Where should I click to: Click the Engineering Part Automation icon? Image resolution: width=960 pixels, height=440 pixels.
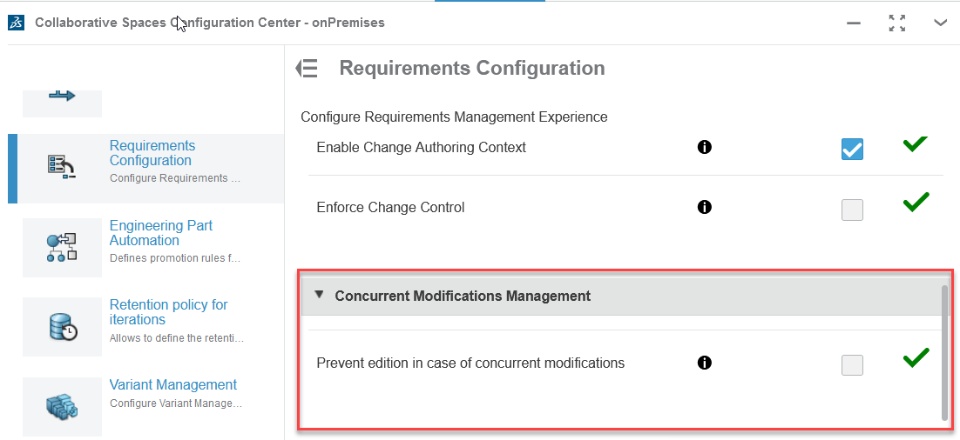62,247
